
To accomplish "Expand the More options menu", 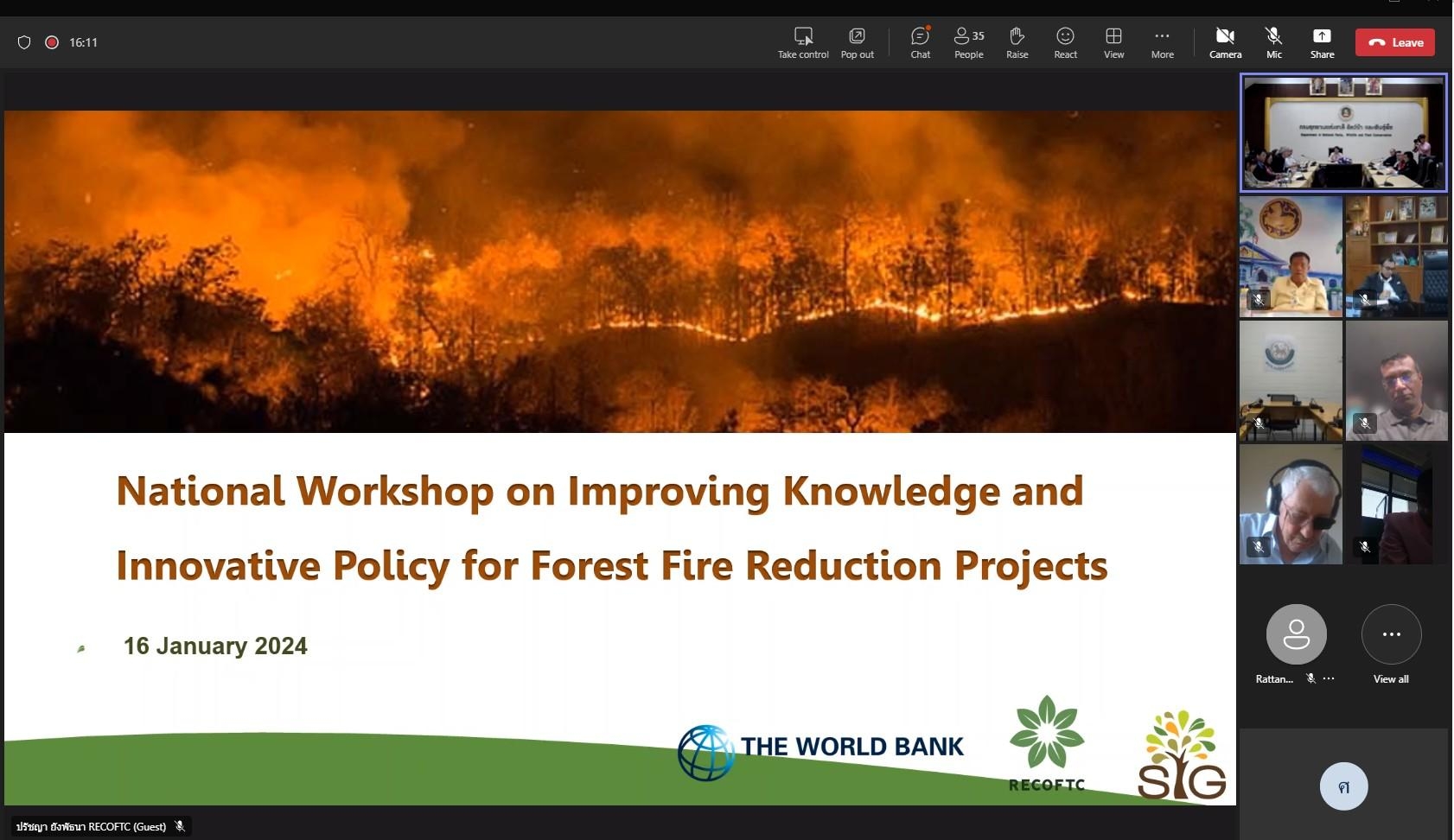I will (x=1162, y=36).
